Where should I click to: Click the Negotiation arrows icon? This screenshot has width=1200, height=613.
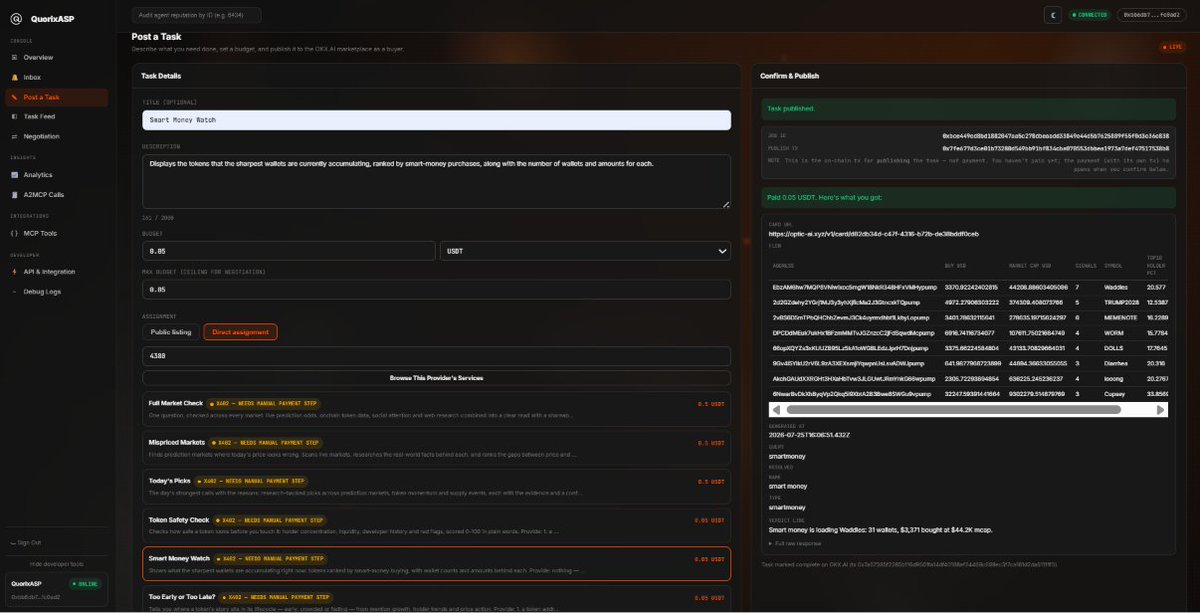point(14,136)
